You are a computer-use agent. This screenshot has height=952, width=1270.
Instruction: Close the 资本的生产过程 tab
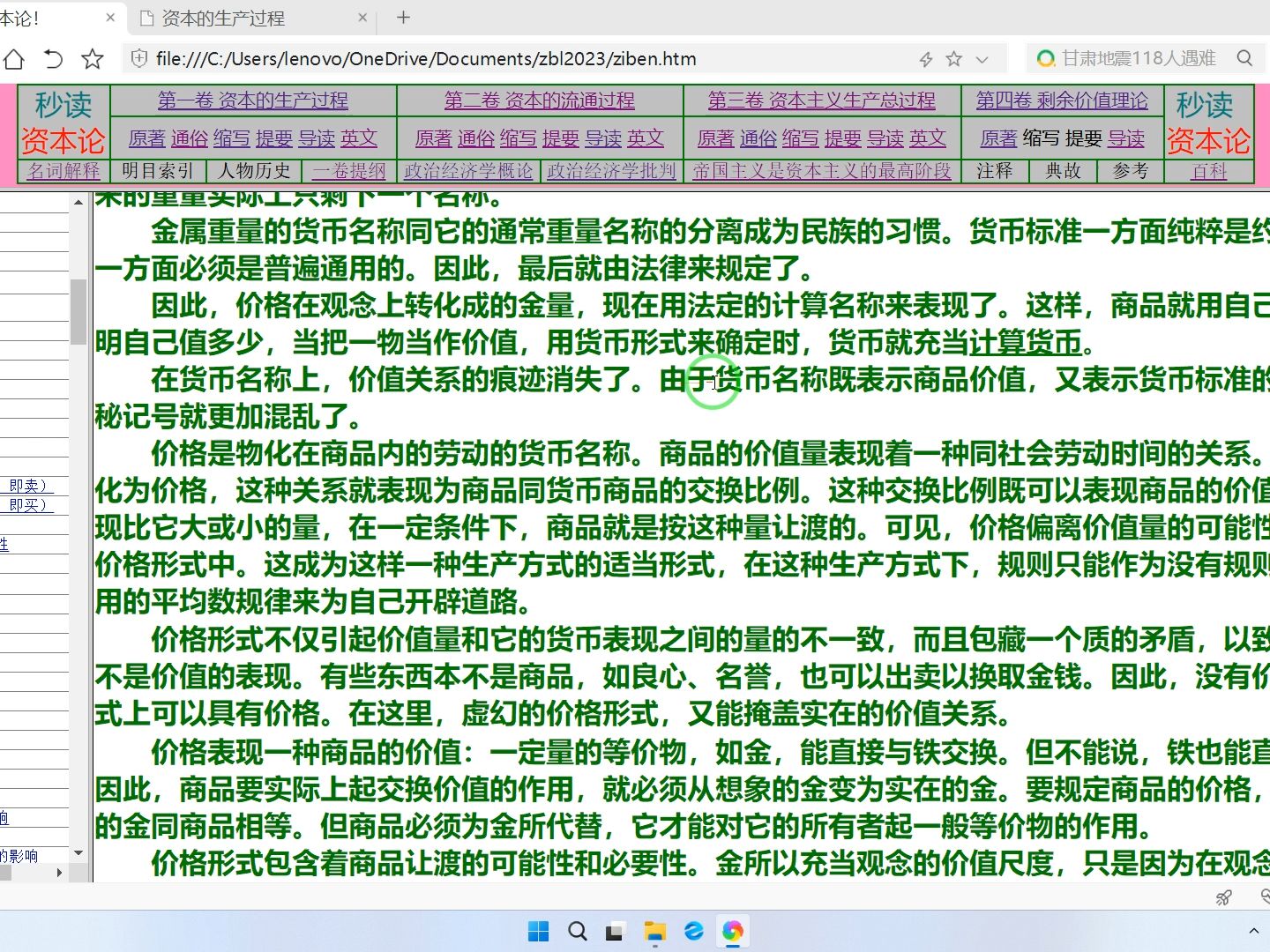pos(362,18)
